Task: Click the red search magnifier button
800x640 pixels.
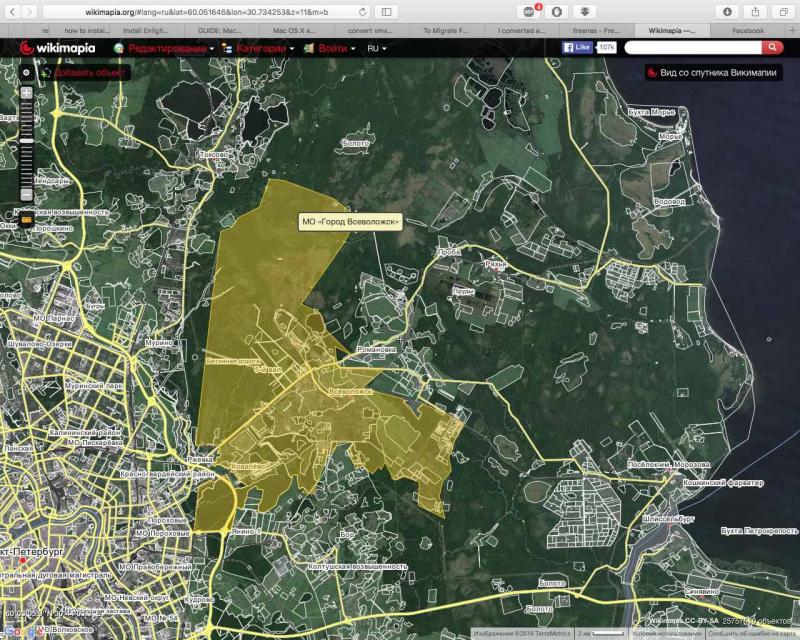Action: tap(772, 47)
